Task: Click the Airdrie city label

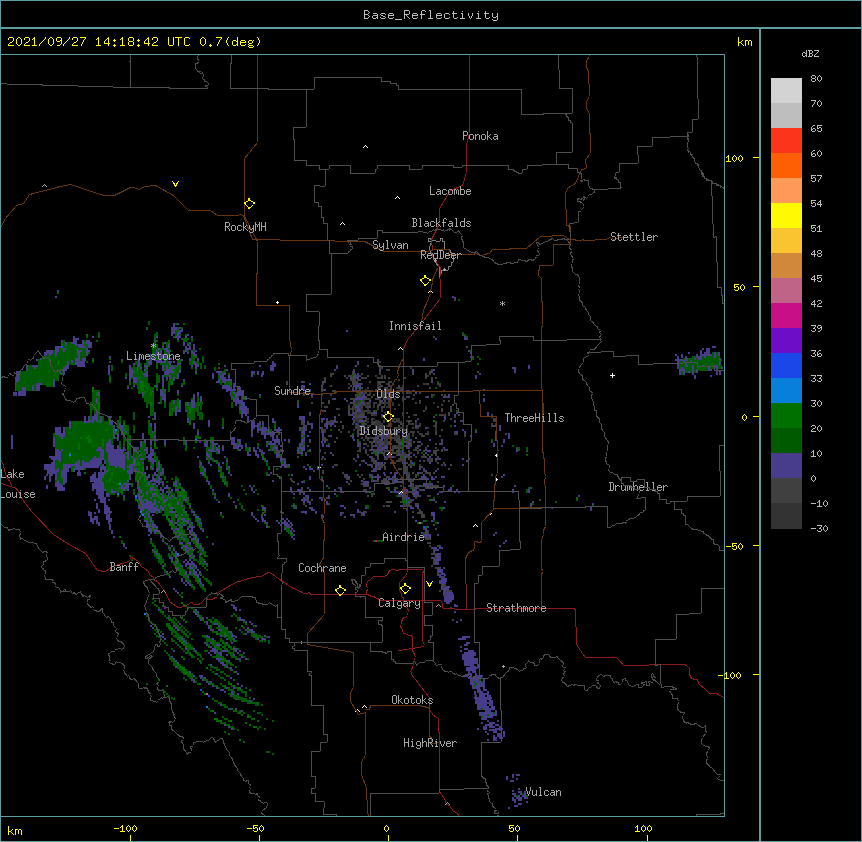Action: click(x=404, y=537)
